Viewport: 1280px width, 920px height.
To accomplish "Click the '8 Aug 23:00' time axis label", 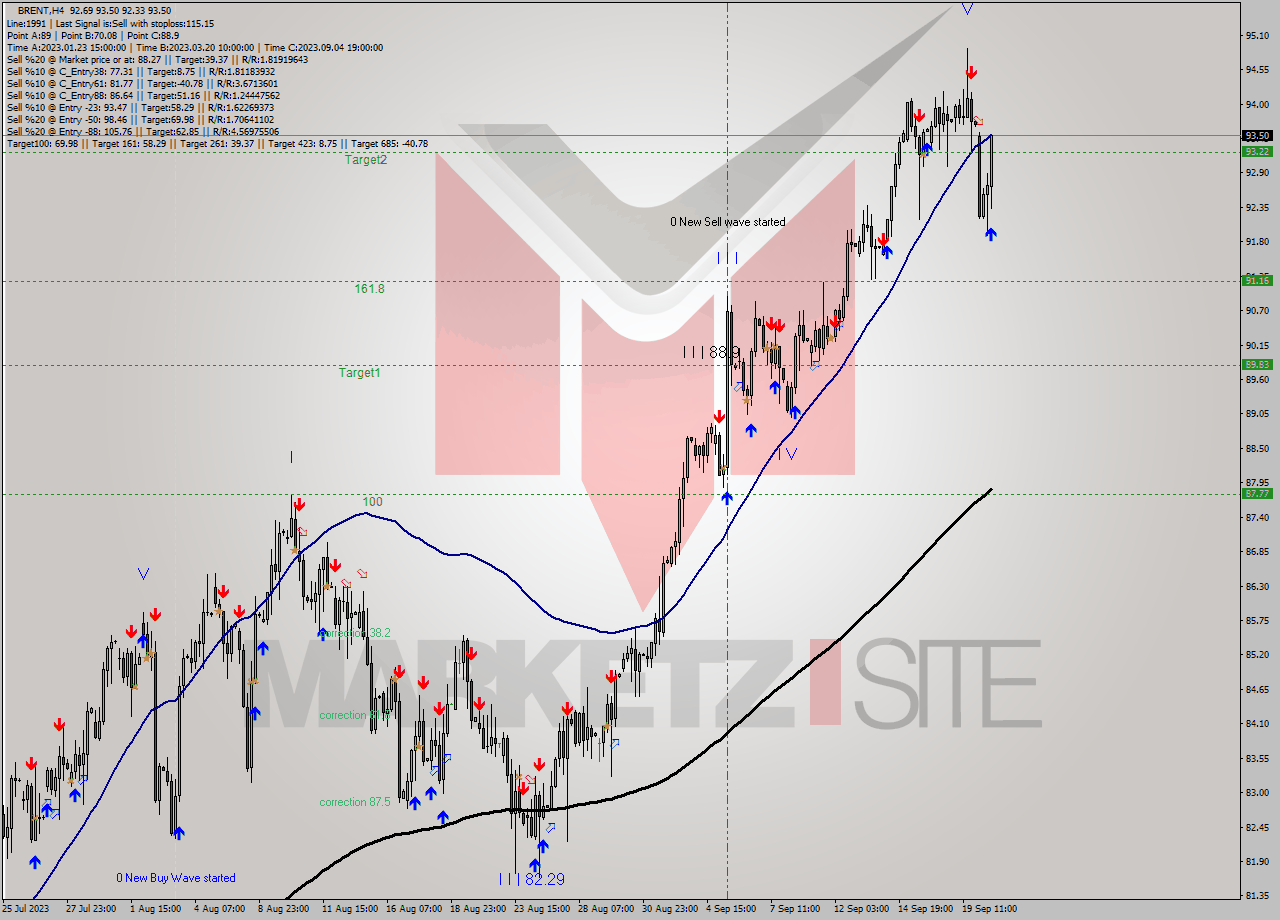I will pos(283,909).
